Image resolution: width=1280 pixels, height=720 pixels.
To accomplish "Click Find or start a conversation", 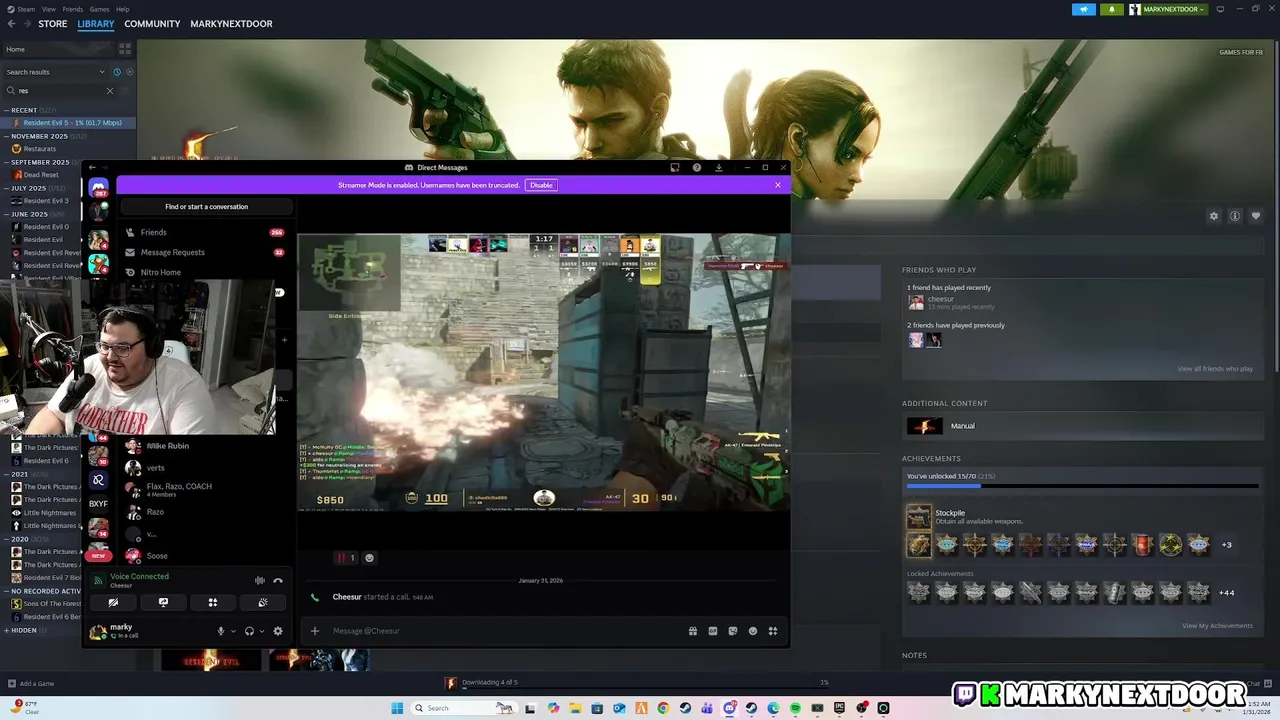I will click(207, 207).
